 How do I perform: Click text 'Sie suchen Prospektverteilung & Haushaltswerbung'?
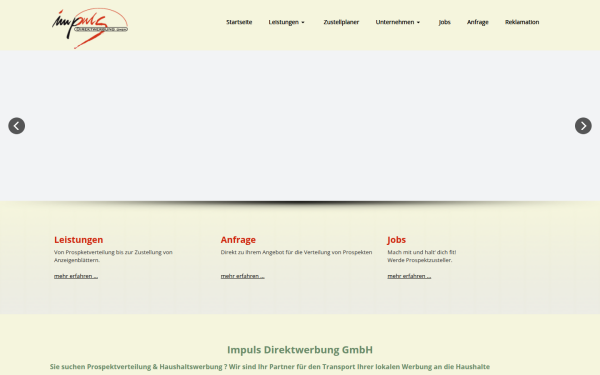(136, 367)
